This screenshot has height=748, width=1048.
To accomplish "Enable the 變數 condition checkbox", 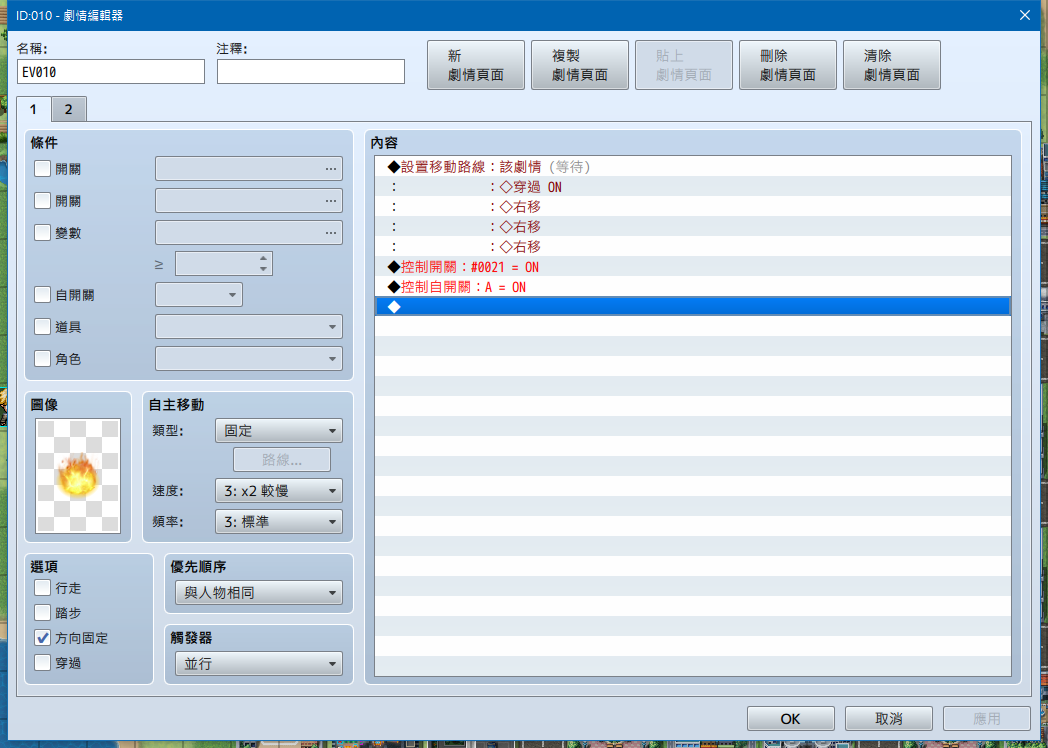I will coord(42,233).
